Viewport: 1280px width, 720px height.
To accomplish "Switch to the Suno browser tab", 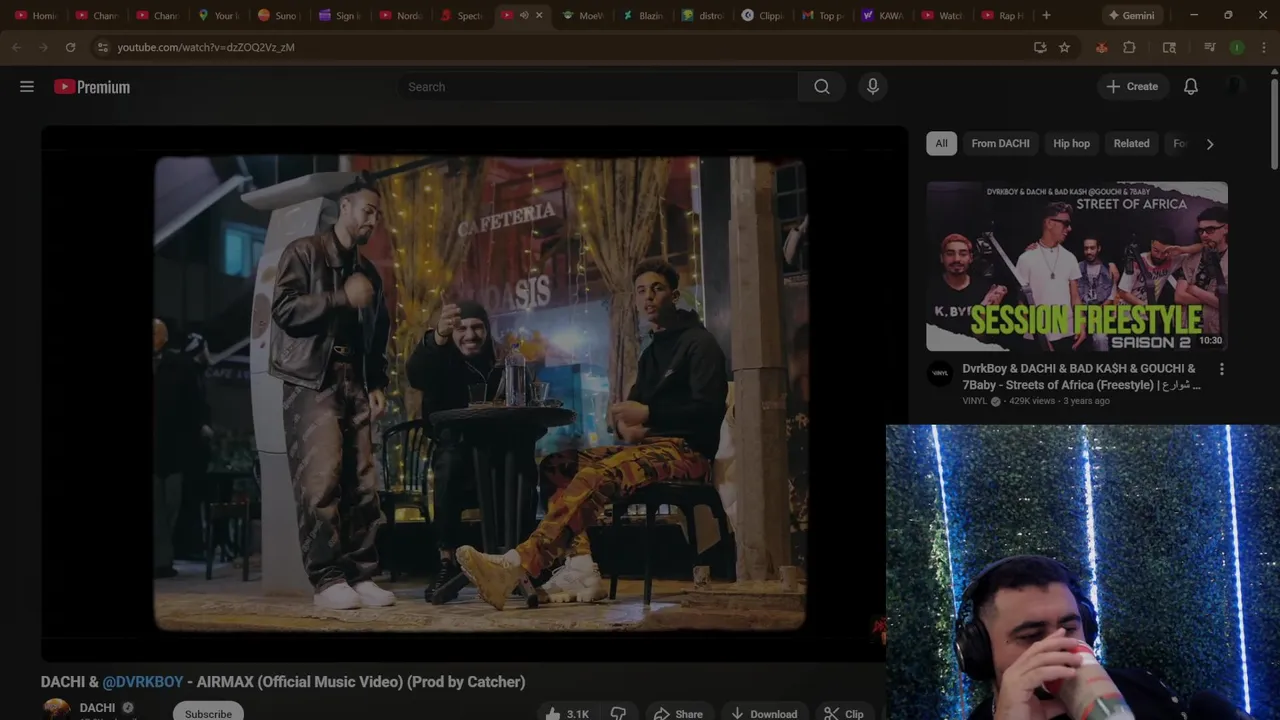I will 277,15.
